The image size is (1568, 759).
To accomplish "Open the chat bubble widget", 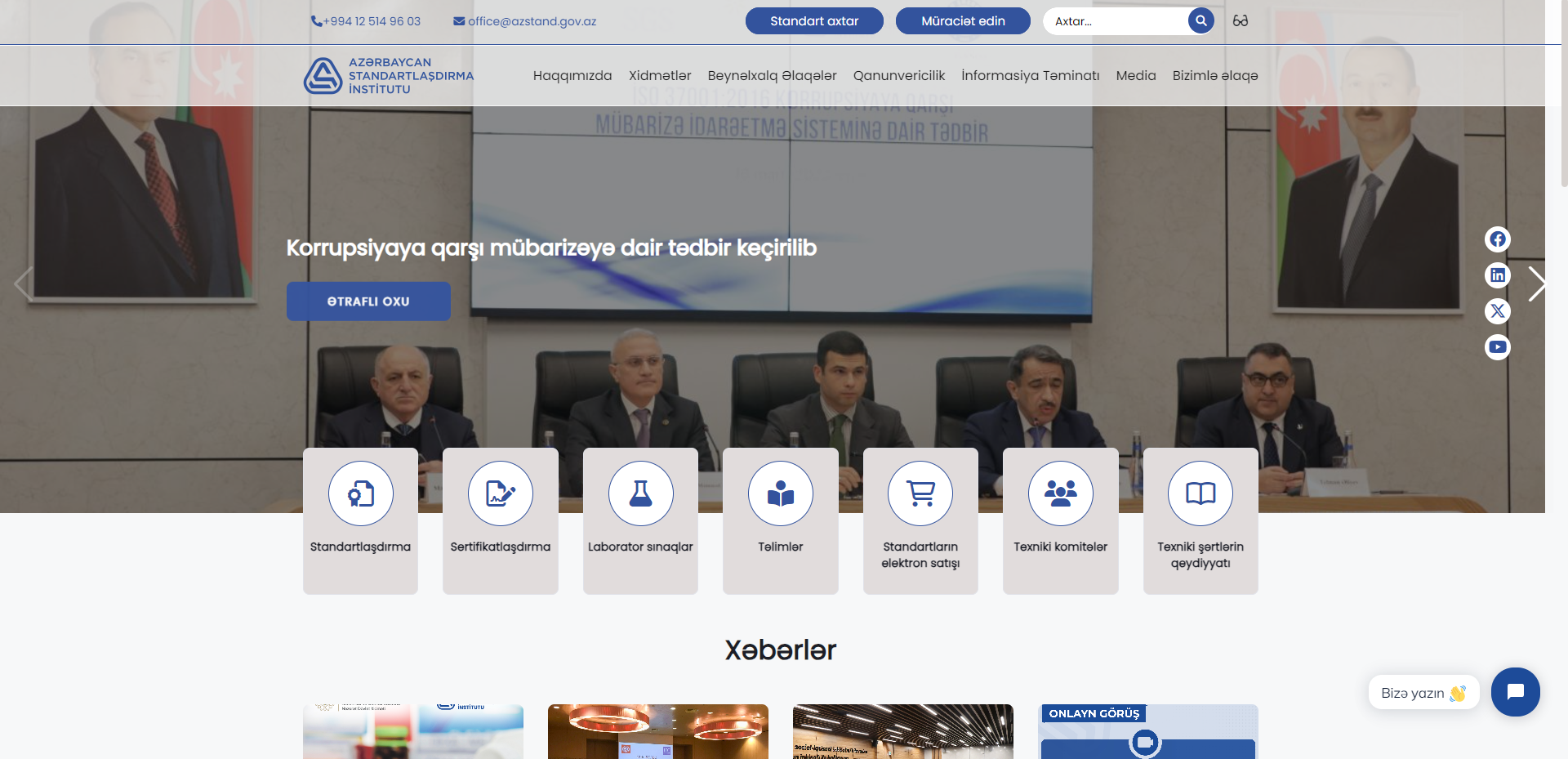I will tap(1516, 692).
